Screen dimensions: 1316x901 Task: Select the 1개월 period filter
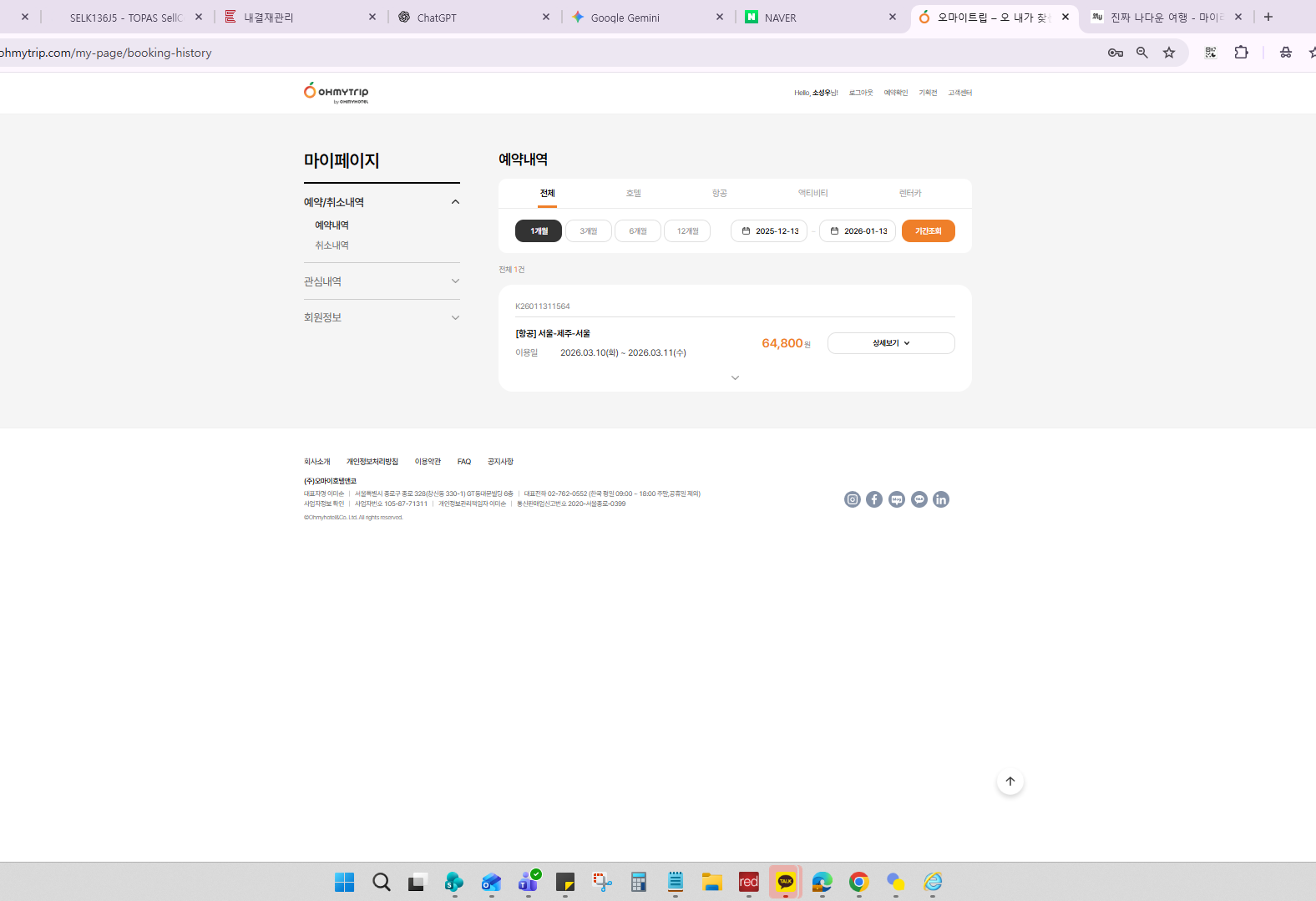tap(539, 231)
